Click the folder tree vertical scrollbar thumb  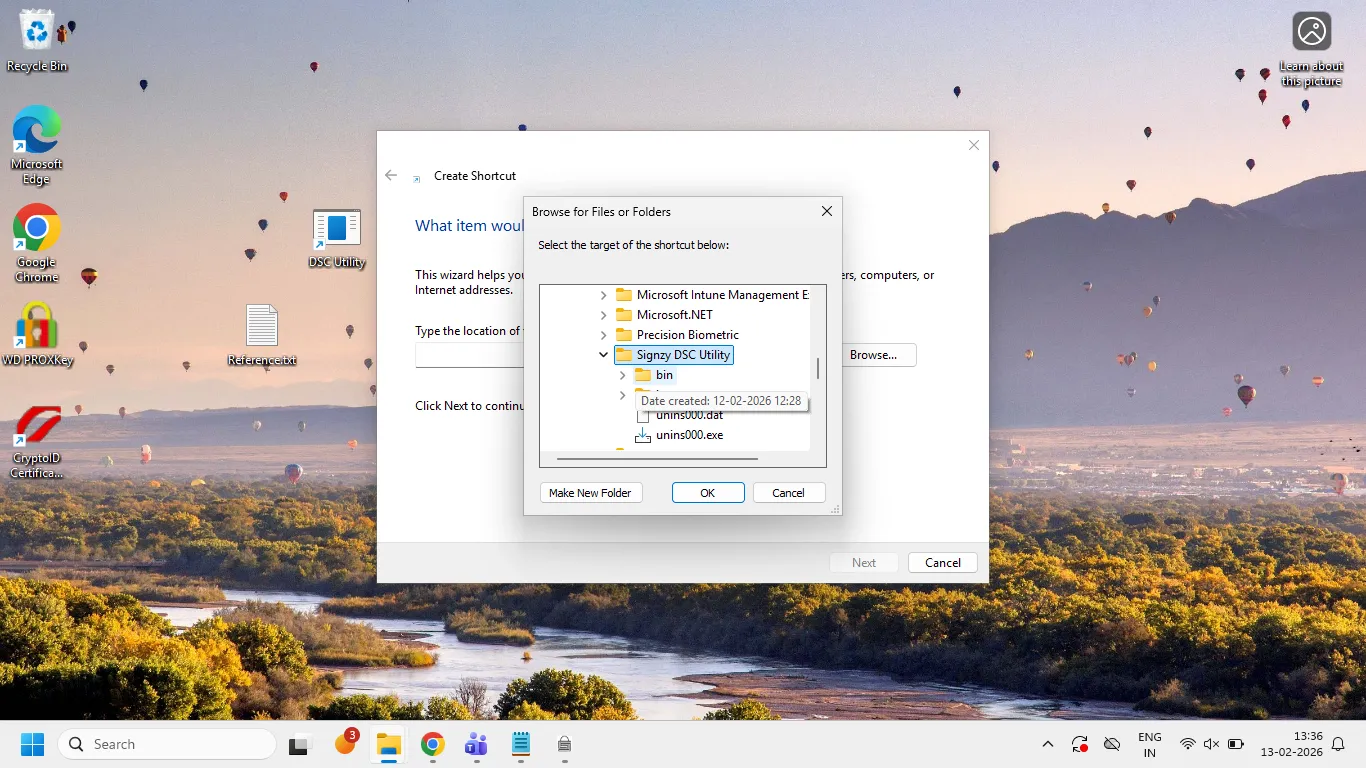pyautogui.click(x=818, y=369)
